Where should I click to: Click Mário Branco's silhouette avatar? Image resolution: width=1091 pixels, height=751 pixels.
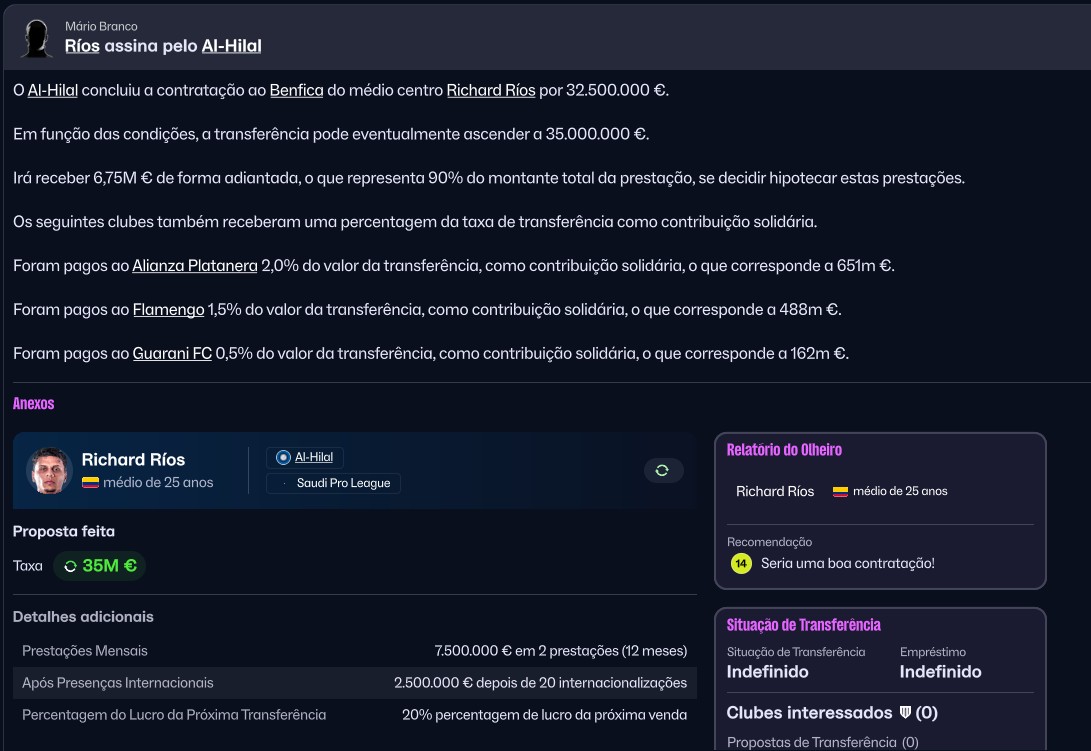click(x=36, y=38)
